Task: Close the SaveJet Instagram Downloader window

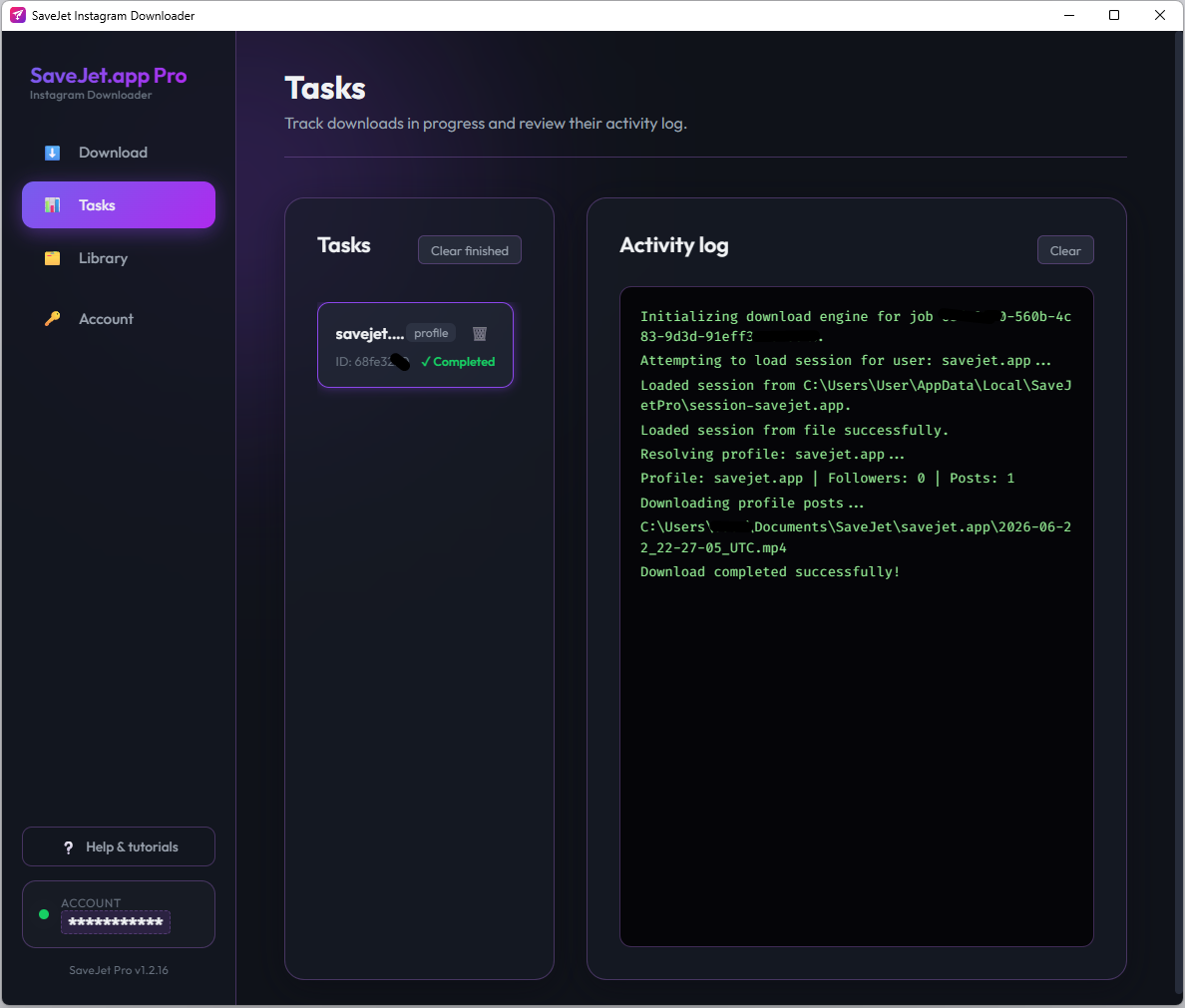Action: 1160,15
